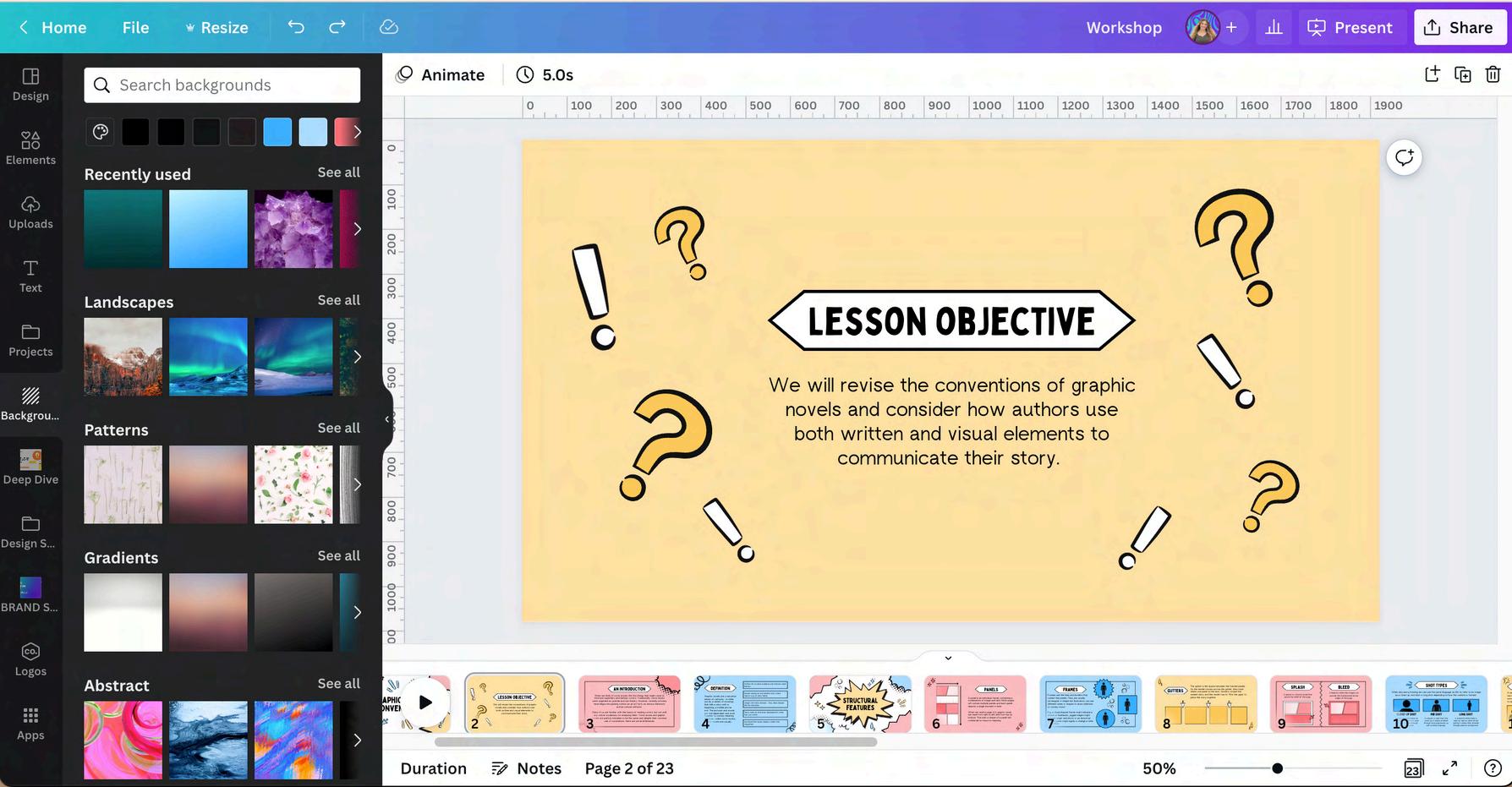
Task: Open the Text sidebar panel
Action: pos(30,276)
